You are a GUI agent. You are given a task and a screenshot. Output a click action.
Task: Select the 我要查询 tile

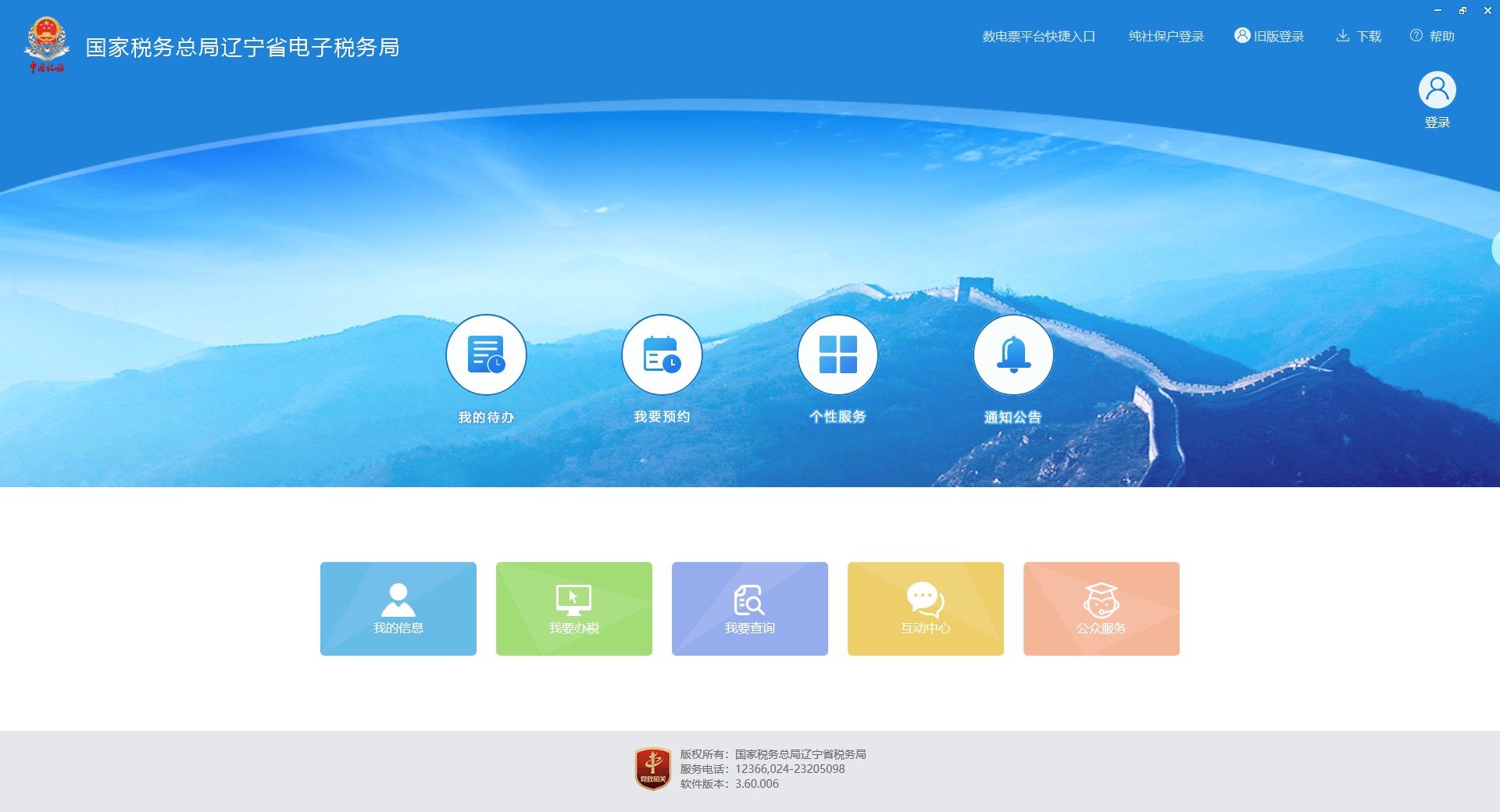(750, 609)
